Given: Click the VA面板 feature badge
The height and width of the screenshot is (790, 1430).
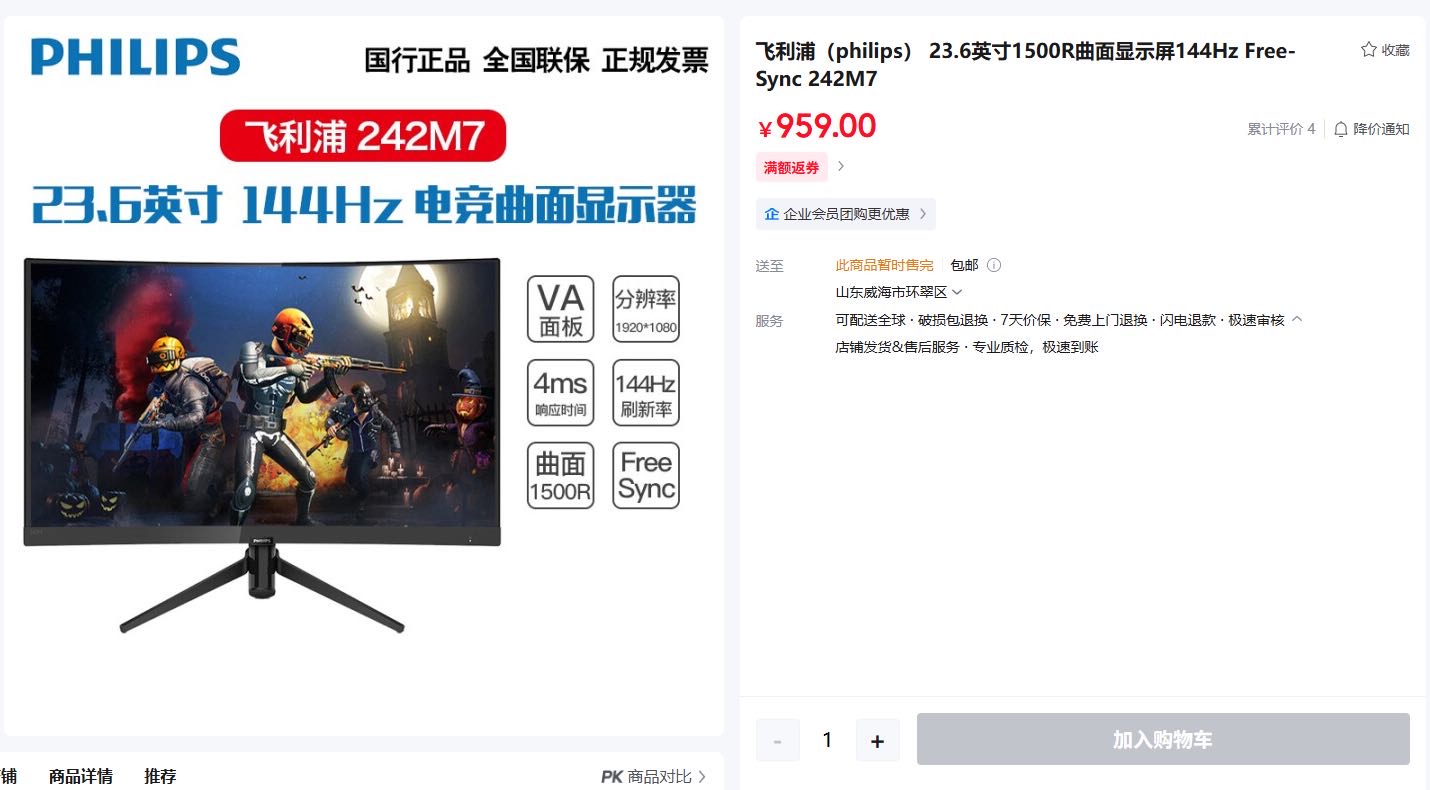Looking at the screenshot, I should tap(561, 309).
